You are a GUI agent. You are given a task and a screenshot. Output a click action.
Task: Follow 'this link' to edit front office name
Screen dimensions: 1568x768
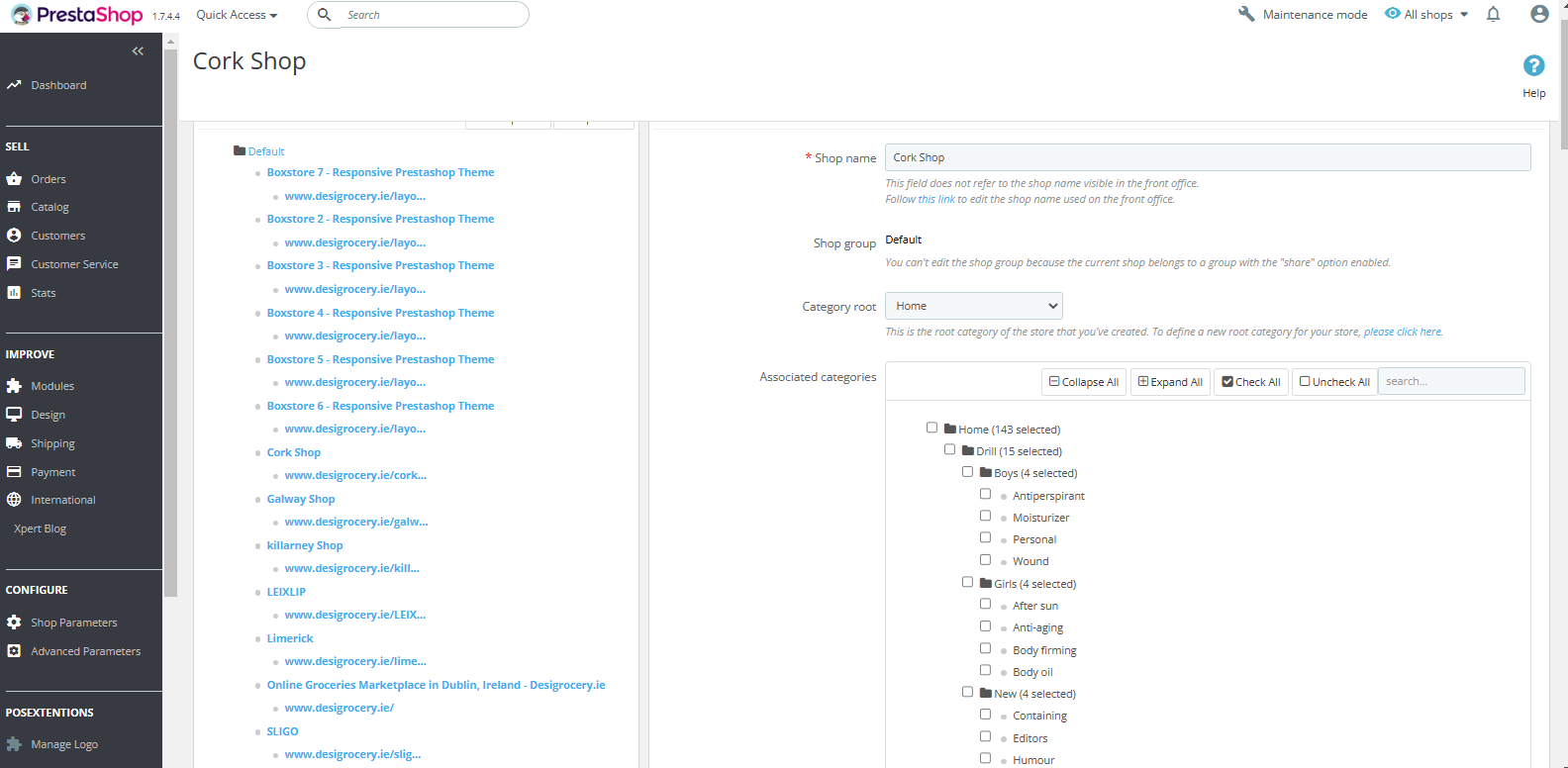[936, 199]
